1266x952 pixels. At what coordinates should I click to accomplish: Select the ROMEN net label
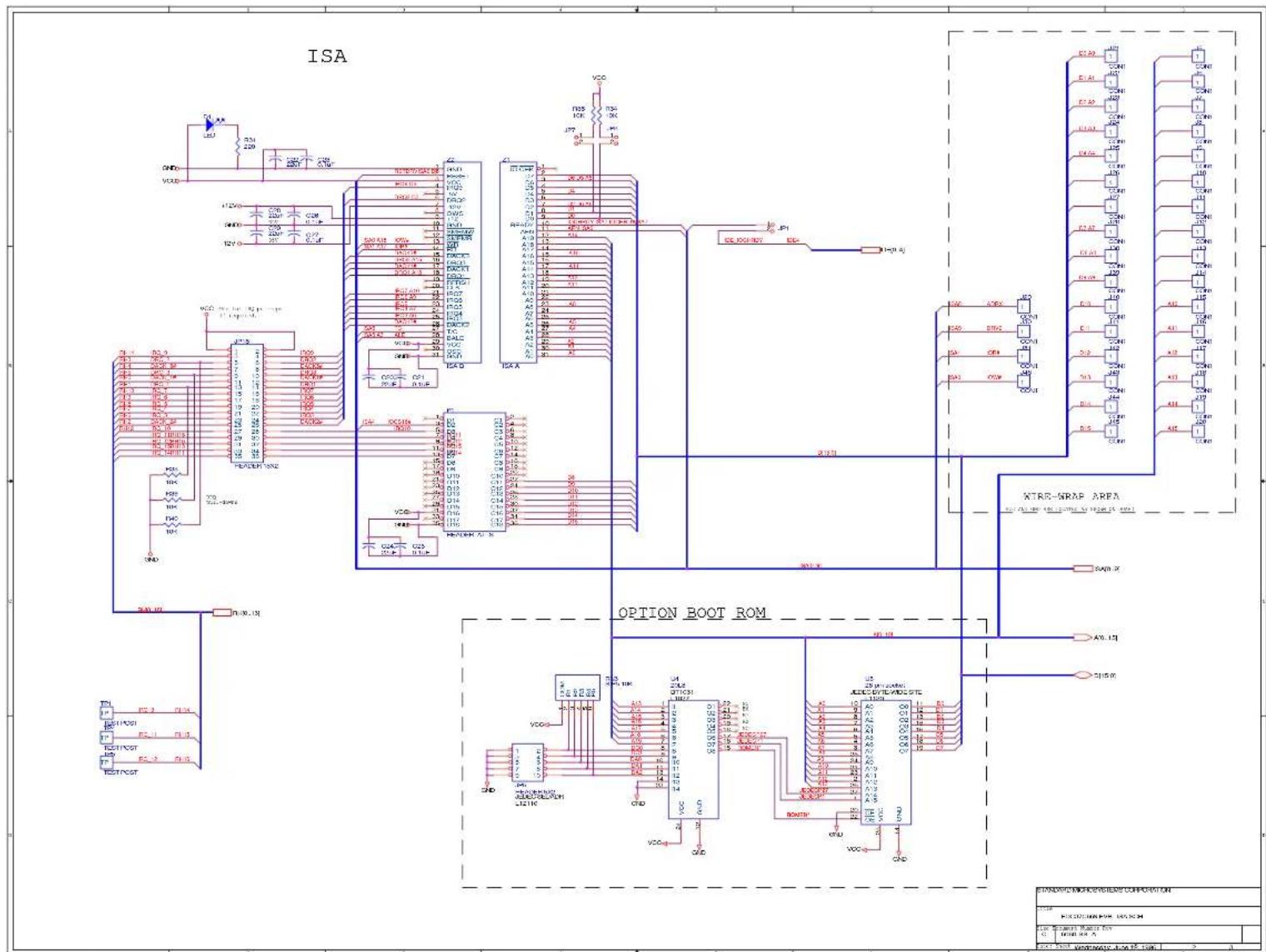click(798, 815)
